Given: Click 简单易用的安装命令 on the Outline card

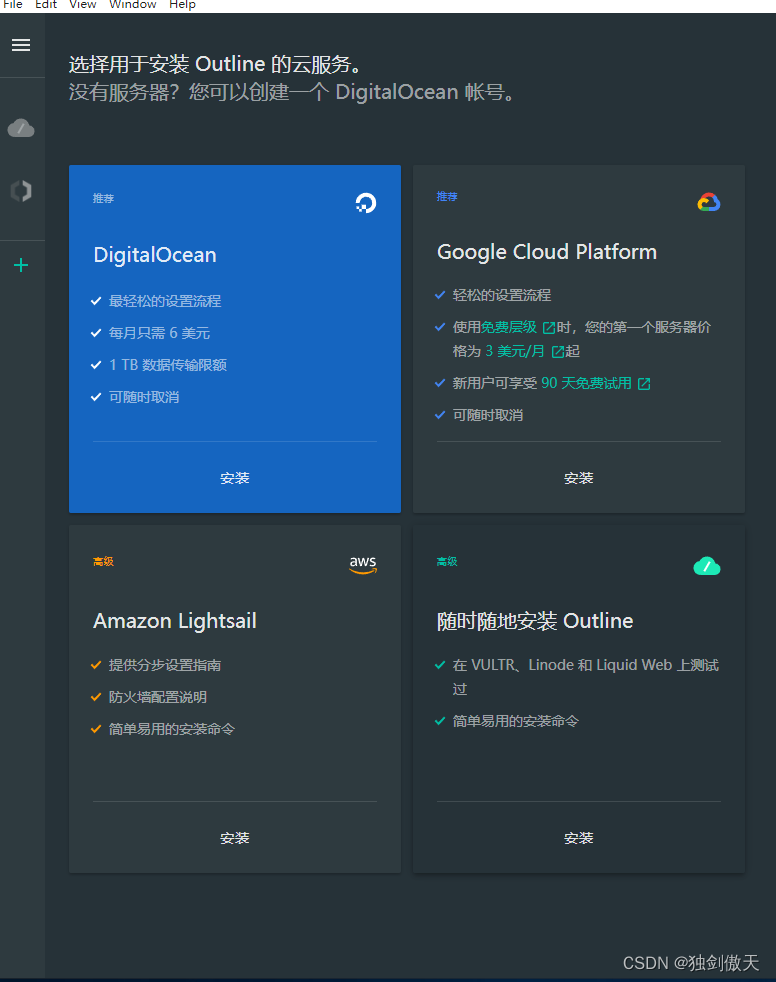Looking at the screenshot, I should 515,721.
